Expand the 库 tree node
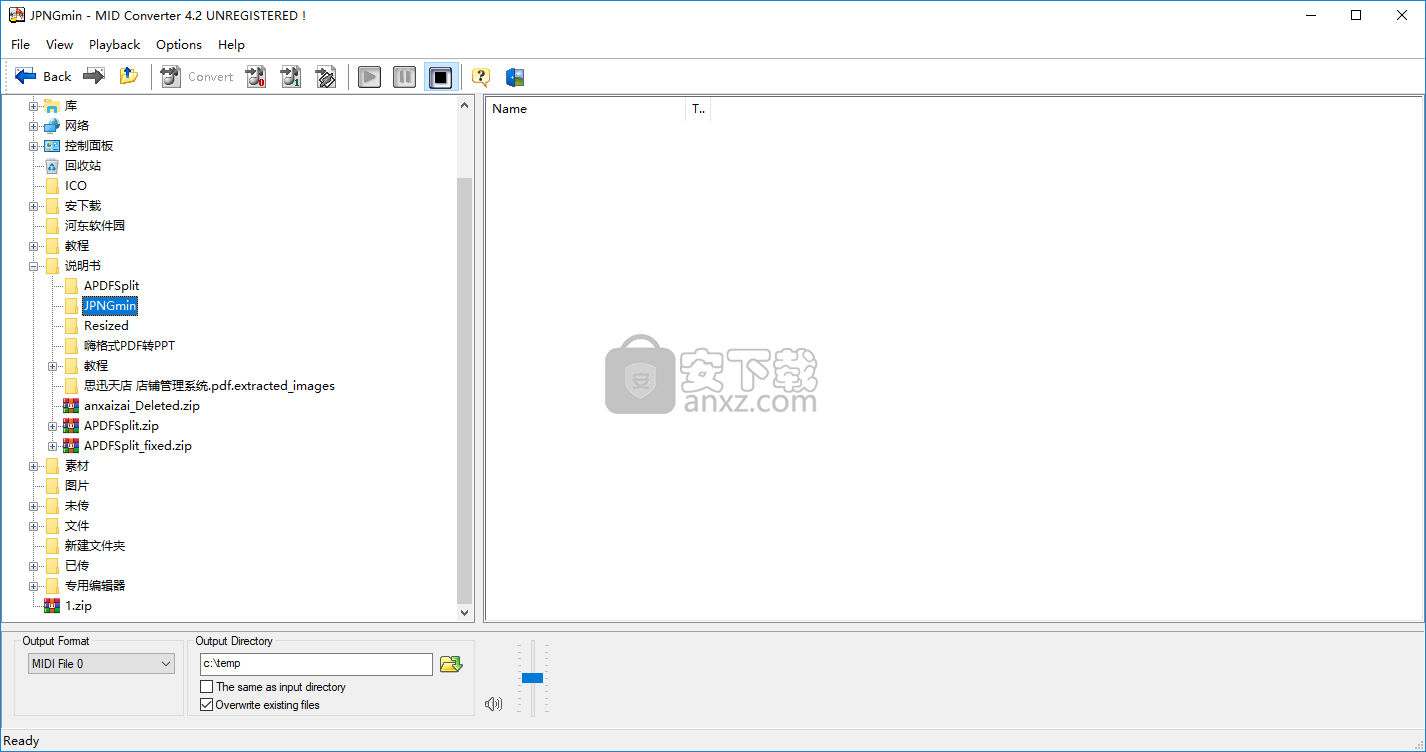This screenshot has width=1426, height=752. point(34,106)
